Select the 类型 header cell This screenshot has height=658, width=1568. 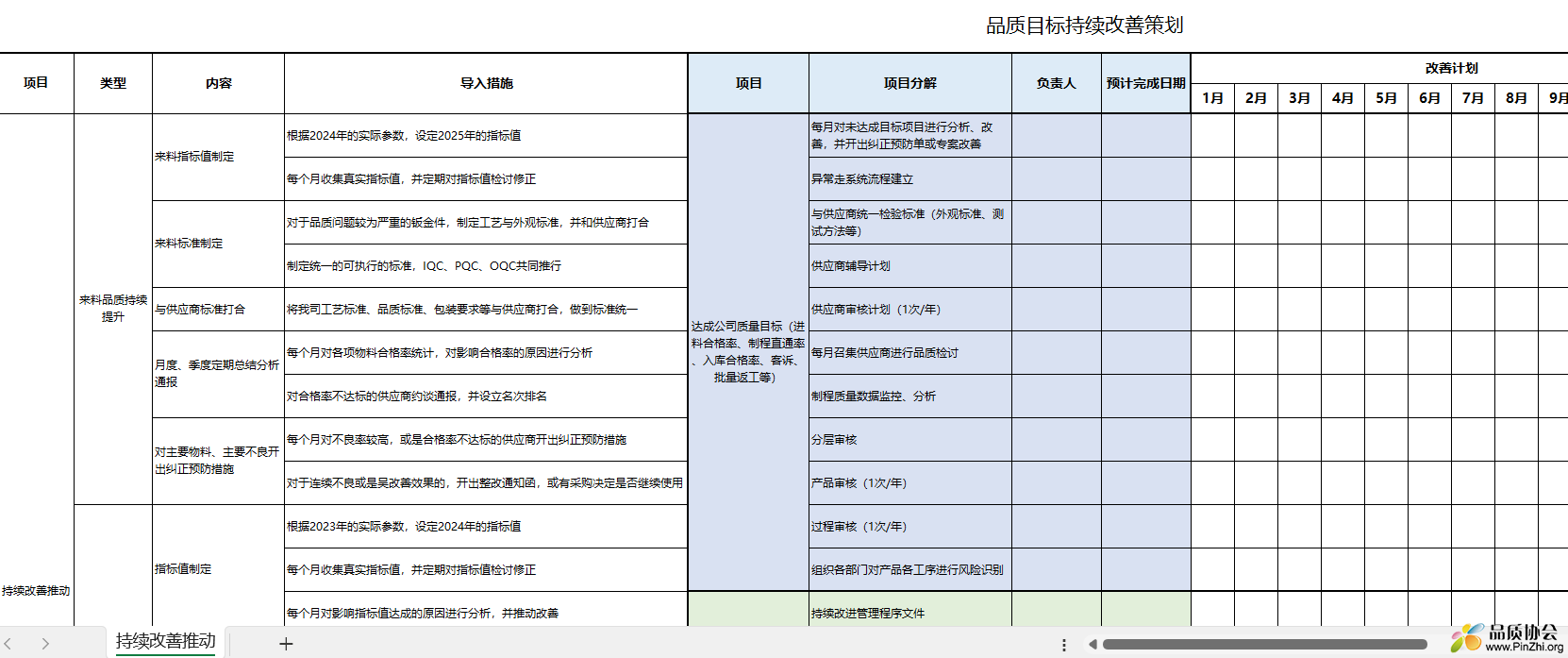point(113,83)
